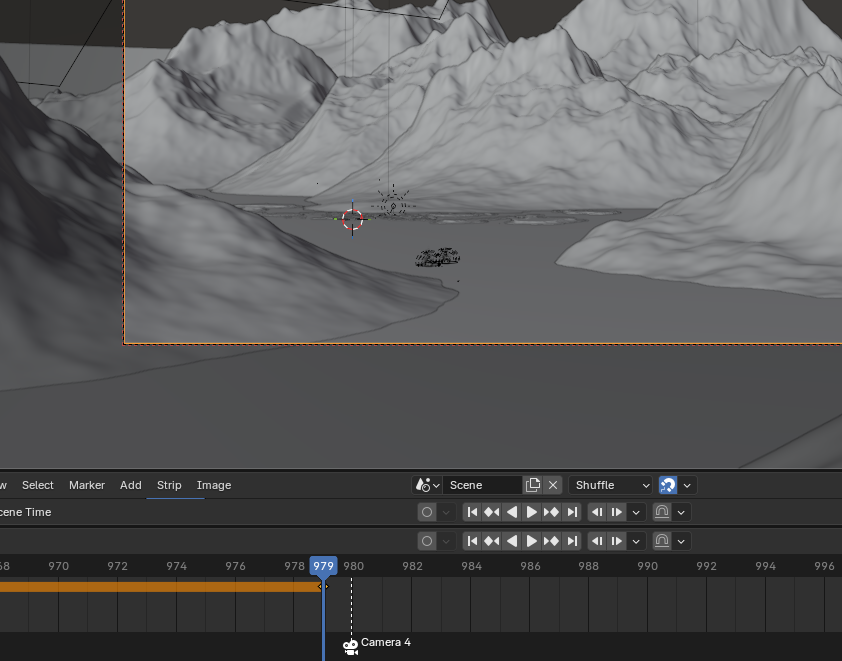Image resolution: width=842 pixels, height=661 pixels.
Task: Expand arch icon options in Scene Time row
Action: (x=681, y=512)
